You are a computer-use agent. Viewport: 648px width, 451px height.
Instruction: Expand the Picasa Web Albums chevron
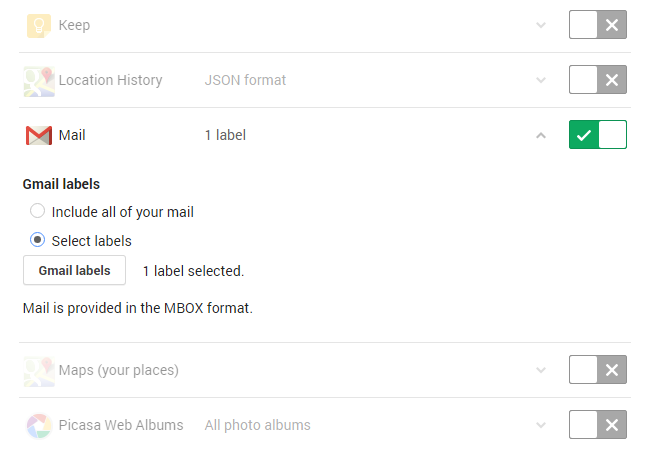(x=541, y=425)
